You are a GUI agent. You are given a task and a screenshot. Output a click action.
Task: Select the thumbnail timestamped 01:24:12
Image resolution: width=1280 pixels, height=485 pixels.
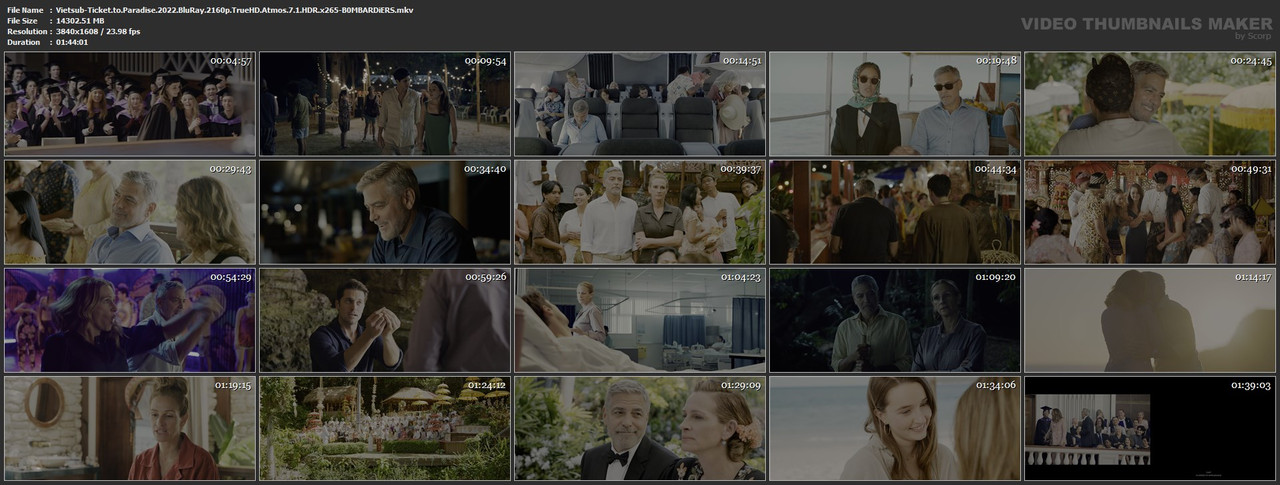[x=385, y=428]
